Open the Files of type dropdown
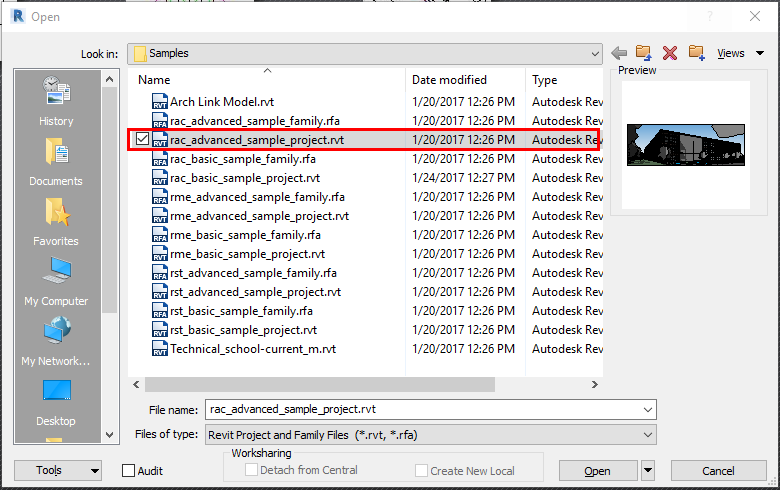Image resolution: width=780 pixels, height=490 pixels. (431, 435)
